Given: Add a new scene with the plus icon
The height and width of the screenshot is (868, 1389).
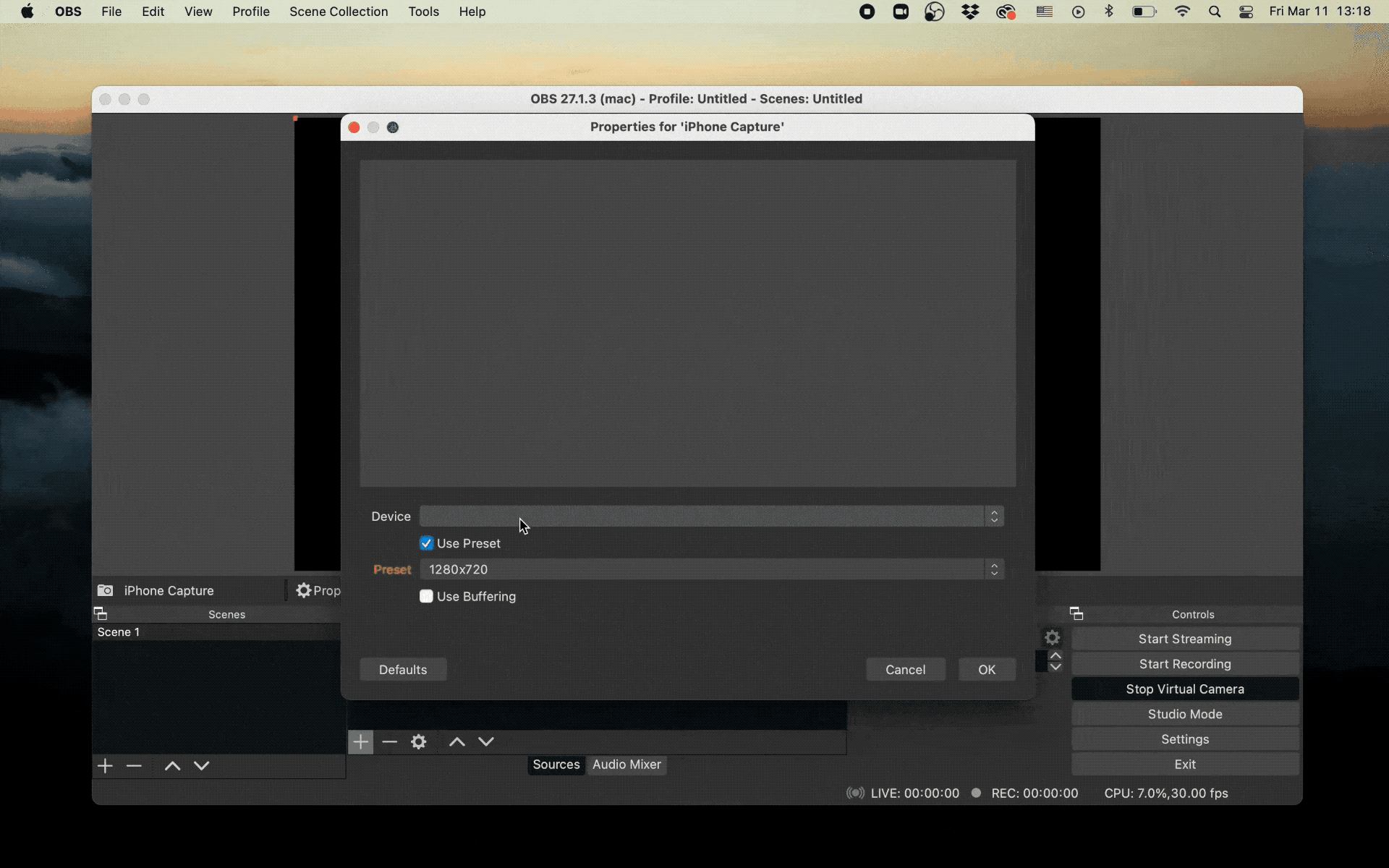Looking at the screenshot, I should tap(106, 765).
